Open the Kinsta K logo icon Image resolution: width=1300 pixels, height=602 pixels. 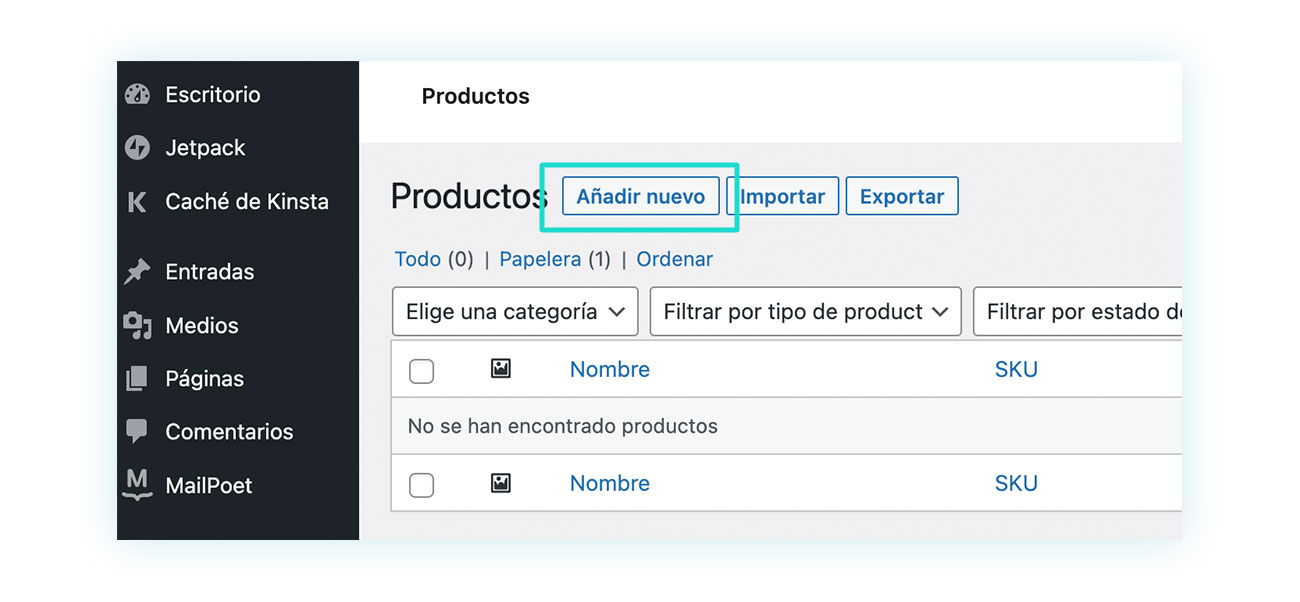tap(137, 202)
